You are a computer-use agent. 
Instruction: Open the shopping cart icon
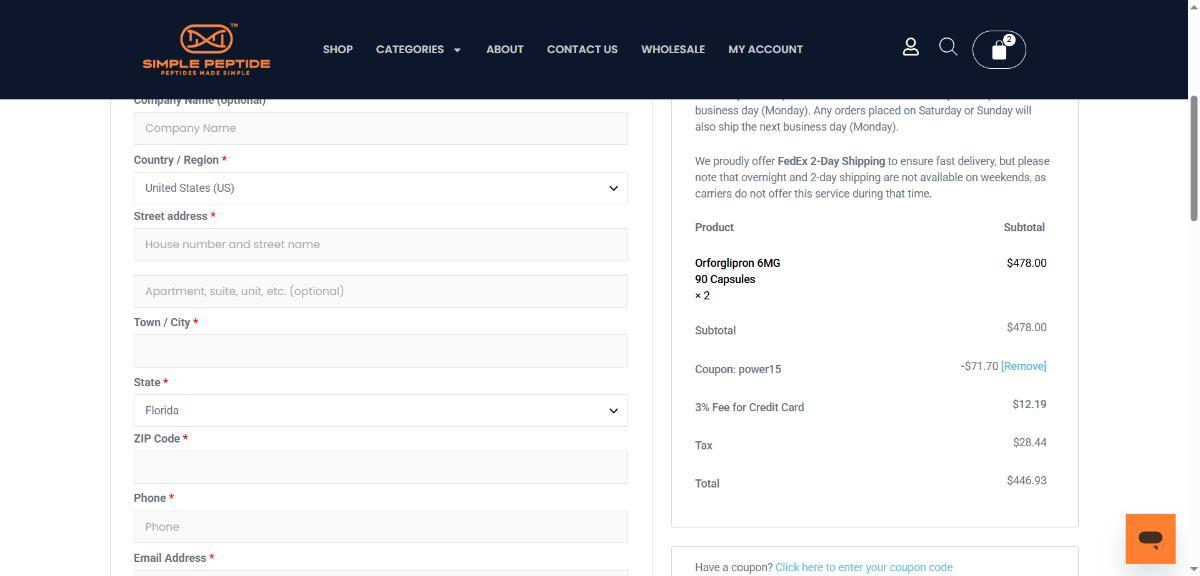(998, 50)
